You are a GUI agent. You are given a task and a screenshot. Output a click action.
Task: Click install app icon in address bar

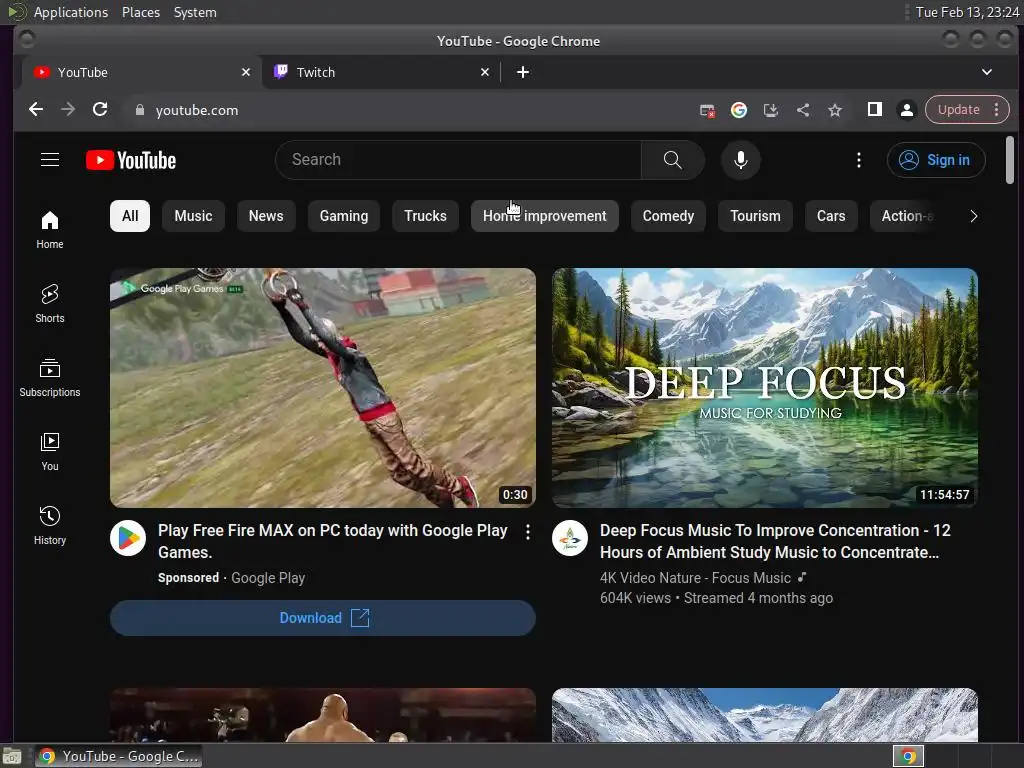click(x=771, y=110)
